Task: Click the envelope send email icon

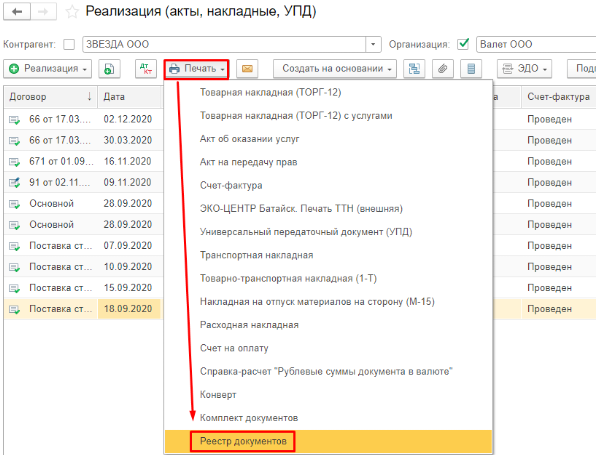Action: click(245, 69)
